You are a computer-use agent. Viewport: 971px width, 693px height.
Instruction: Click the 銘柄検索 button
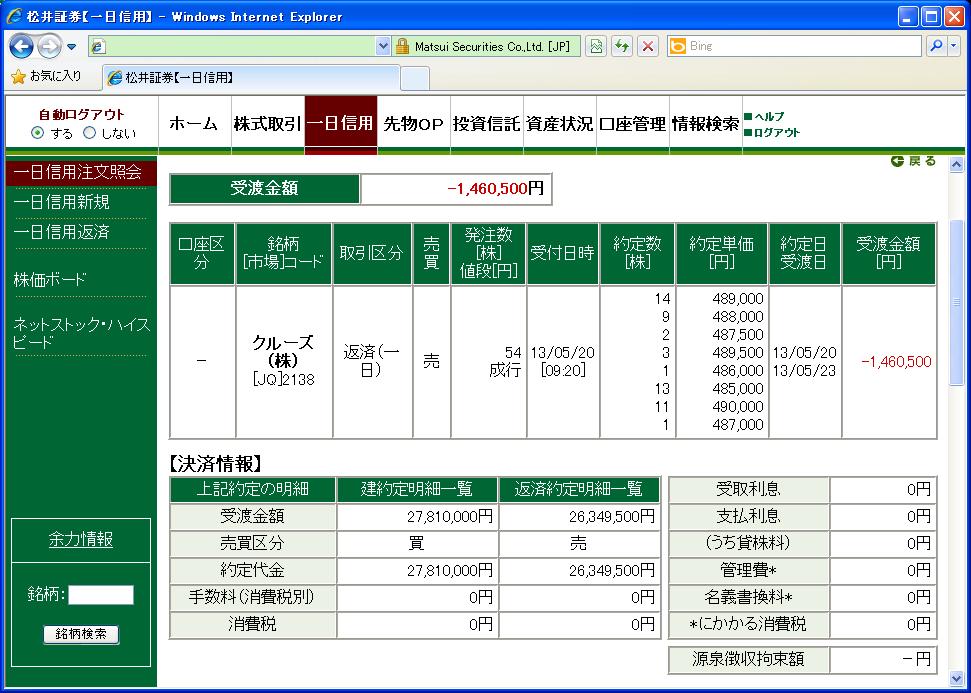click(81, 634)
